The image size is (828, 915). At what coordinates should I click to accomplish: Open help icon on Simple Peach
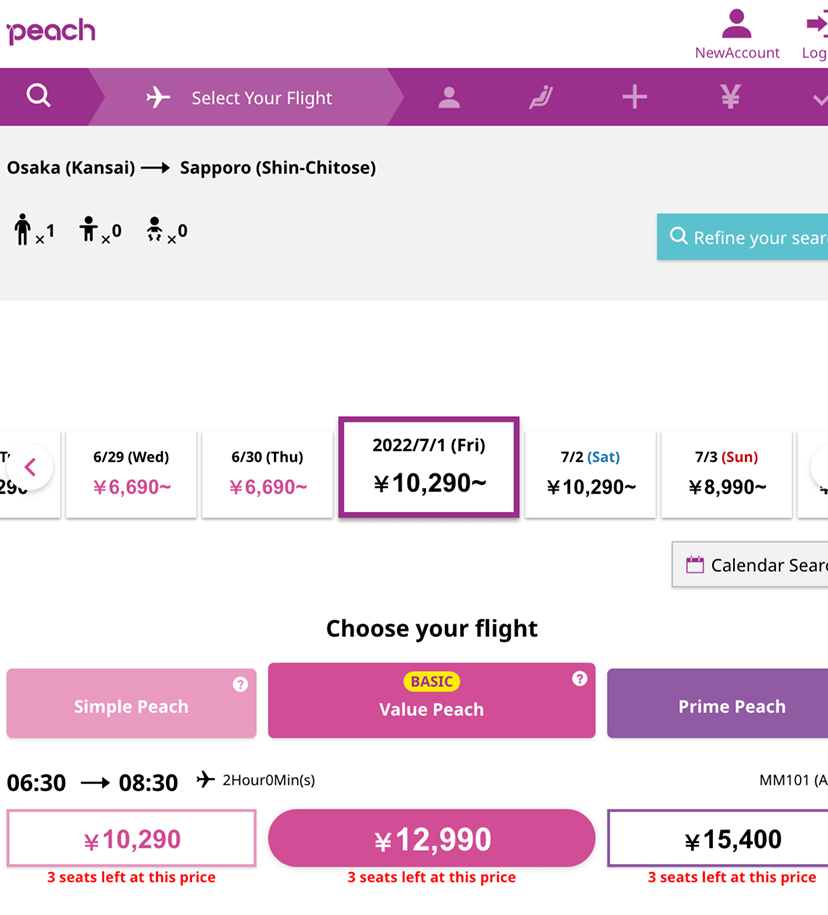point(240,684)
